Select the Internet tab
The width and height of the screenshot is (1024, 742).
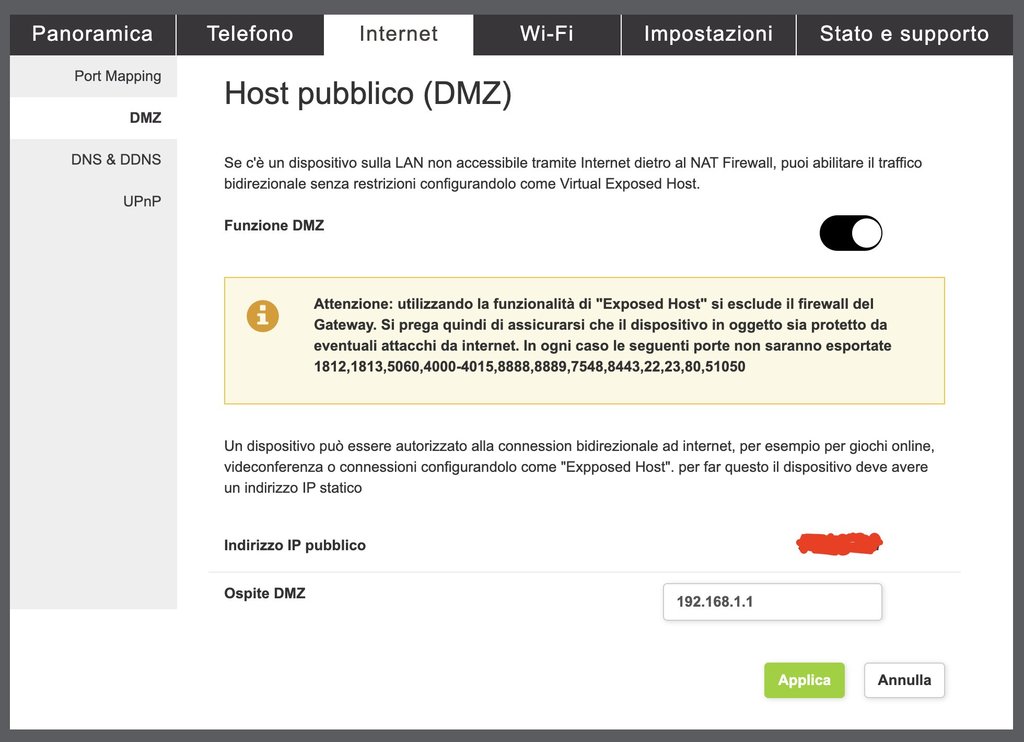click(398, 34)
